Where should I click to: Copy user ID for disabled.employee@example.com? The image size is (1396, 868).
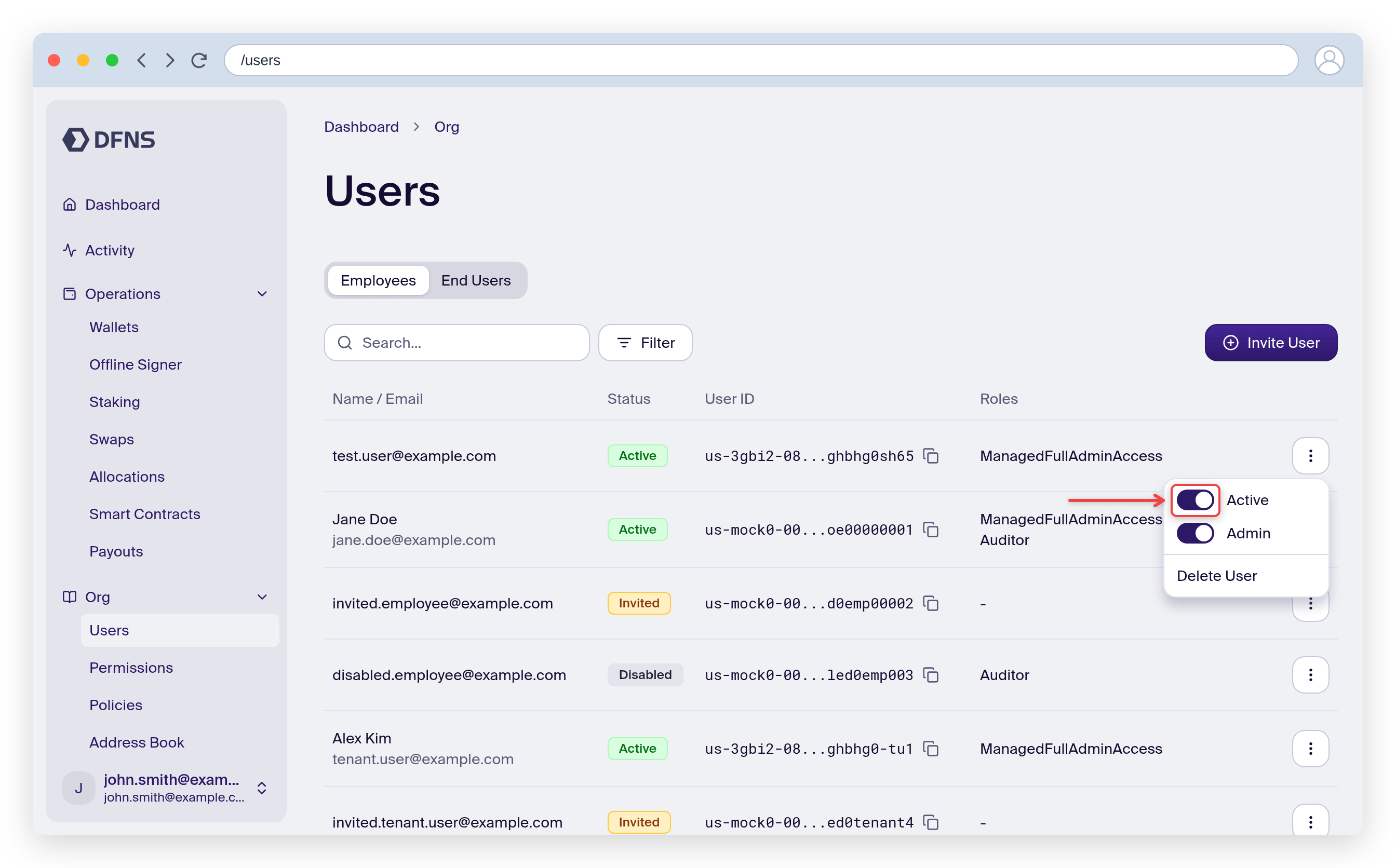pyautogui.click(x=930, y=675)
